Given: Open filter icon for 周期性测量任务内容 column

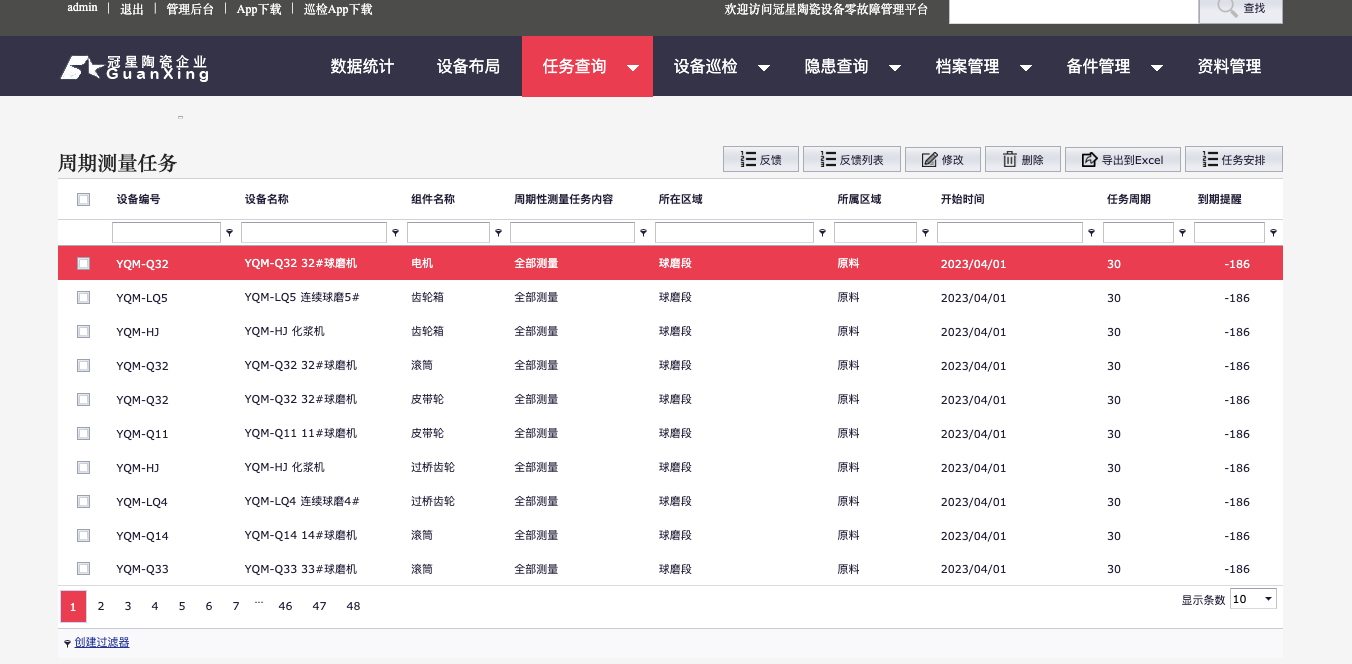Looking at the screenshot, I should (644, 233).
